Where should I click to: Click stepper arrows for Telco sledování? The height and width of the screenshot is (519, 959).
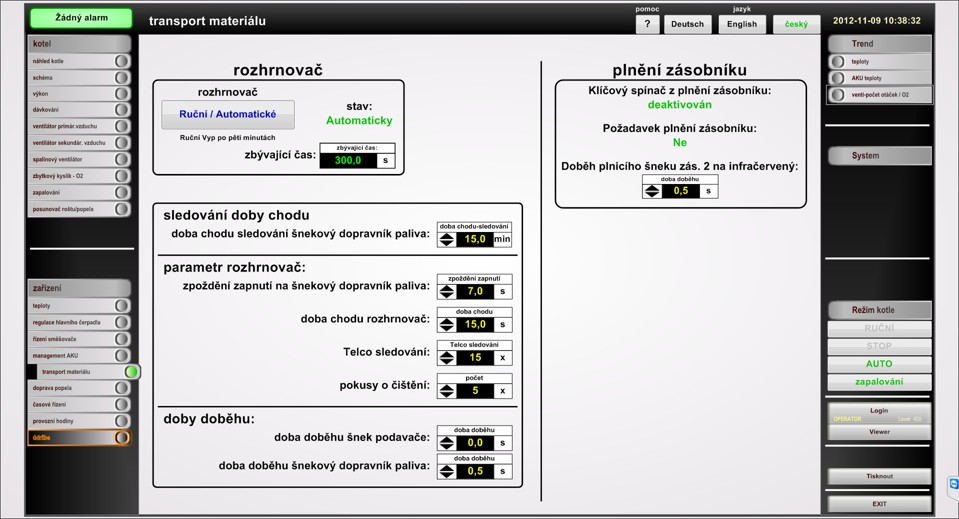tap(447, 358)
